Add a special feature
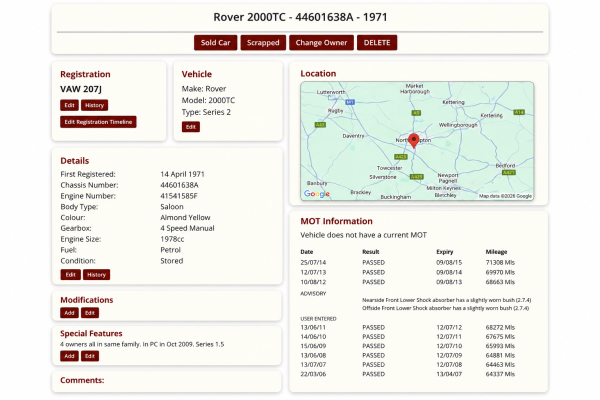 pos(69,356)
